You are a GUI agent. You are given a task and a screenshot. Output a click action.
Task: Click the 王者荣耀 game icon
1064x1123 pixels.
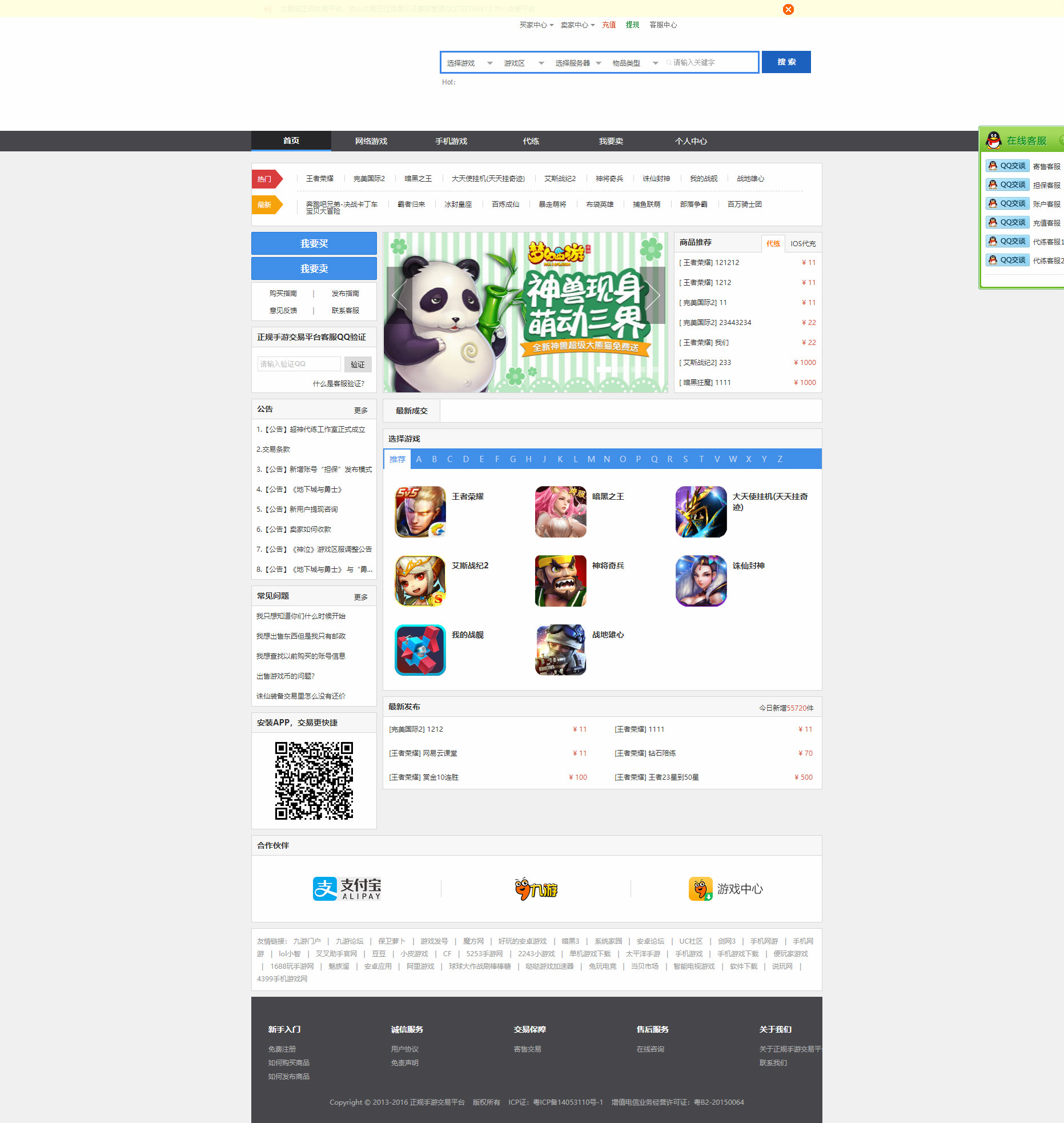click(x=420, y=511)
